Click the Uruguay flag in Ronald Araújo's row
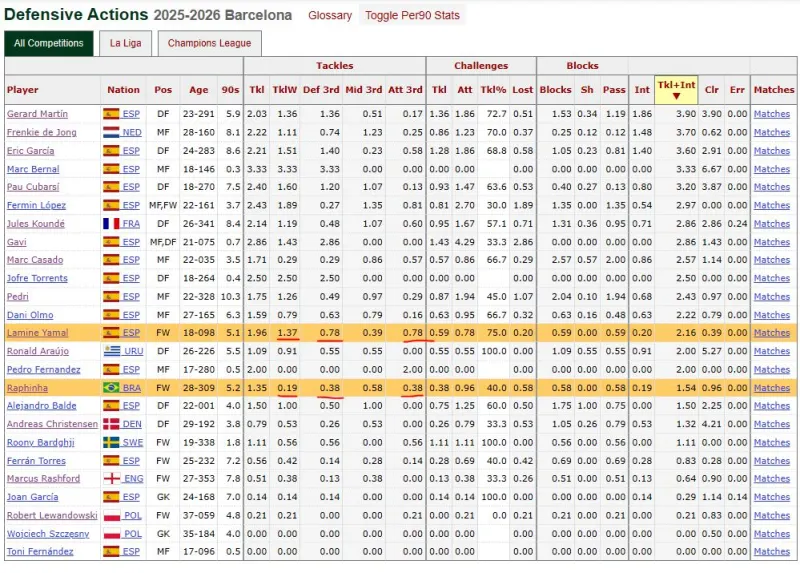800x573 pixels. click(x=111, y=352)
